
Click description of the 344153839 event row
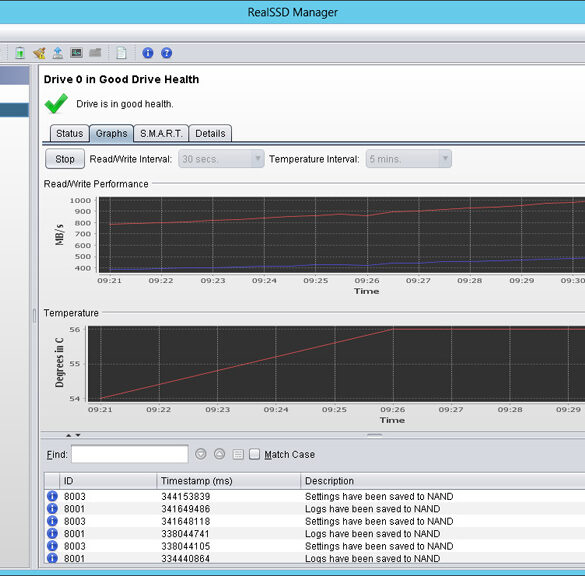click(x=379, y=497)
